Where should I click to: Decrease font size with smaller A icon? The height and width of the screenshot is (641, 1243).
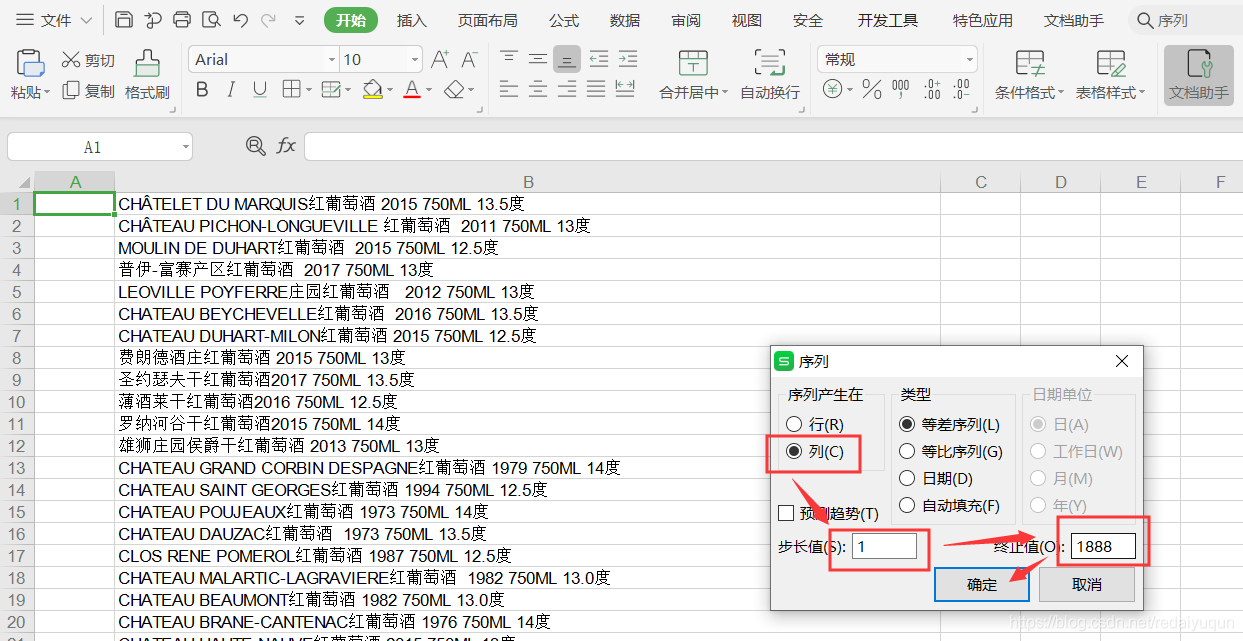[468, 60]
